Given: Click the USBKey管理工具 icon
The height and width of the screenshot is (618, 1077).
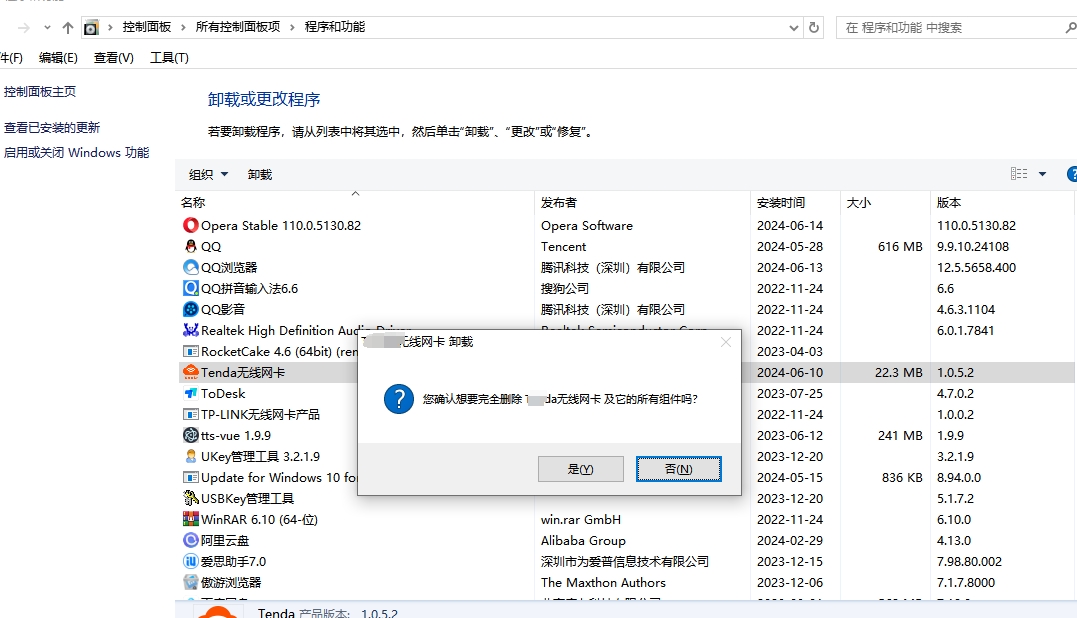Looking at the screenshot, I should [x=190, y=498].
